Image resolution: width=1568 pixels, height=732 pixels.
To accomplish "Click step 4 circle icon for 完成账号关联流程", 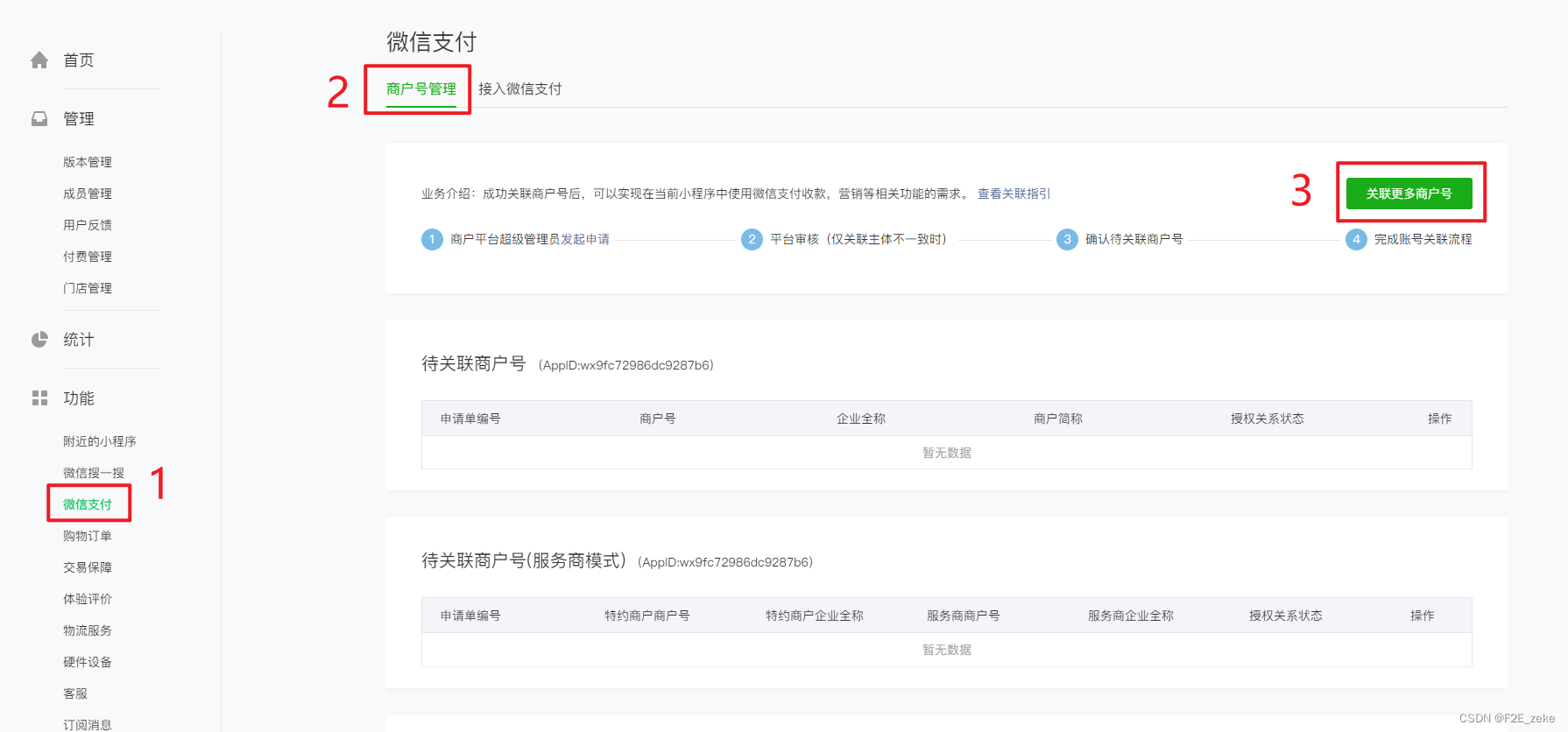I will 1356,239.
